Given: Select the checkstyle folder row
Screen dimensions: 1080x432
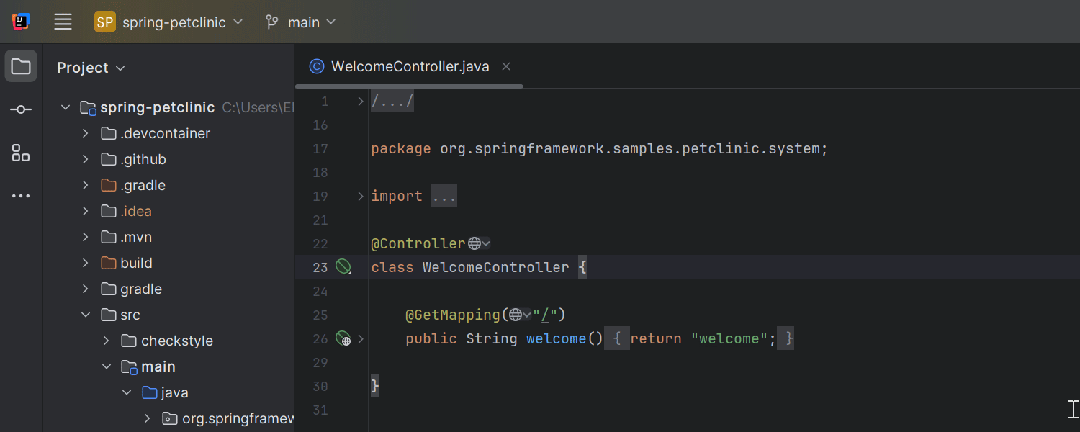Looking at the screenshot, I should (169, 341).
